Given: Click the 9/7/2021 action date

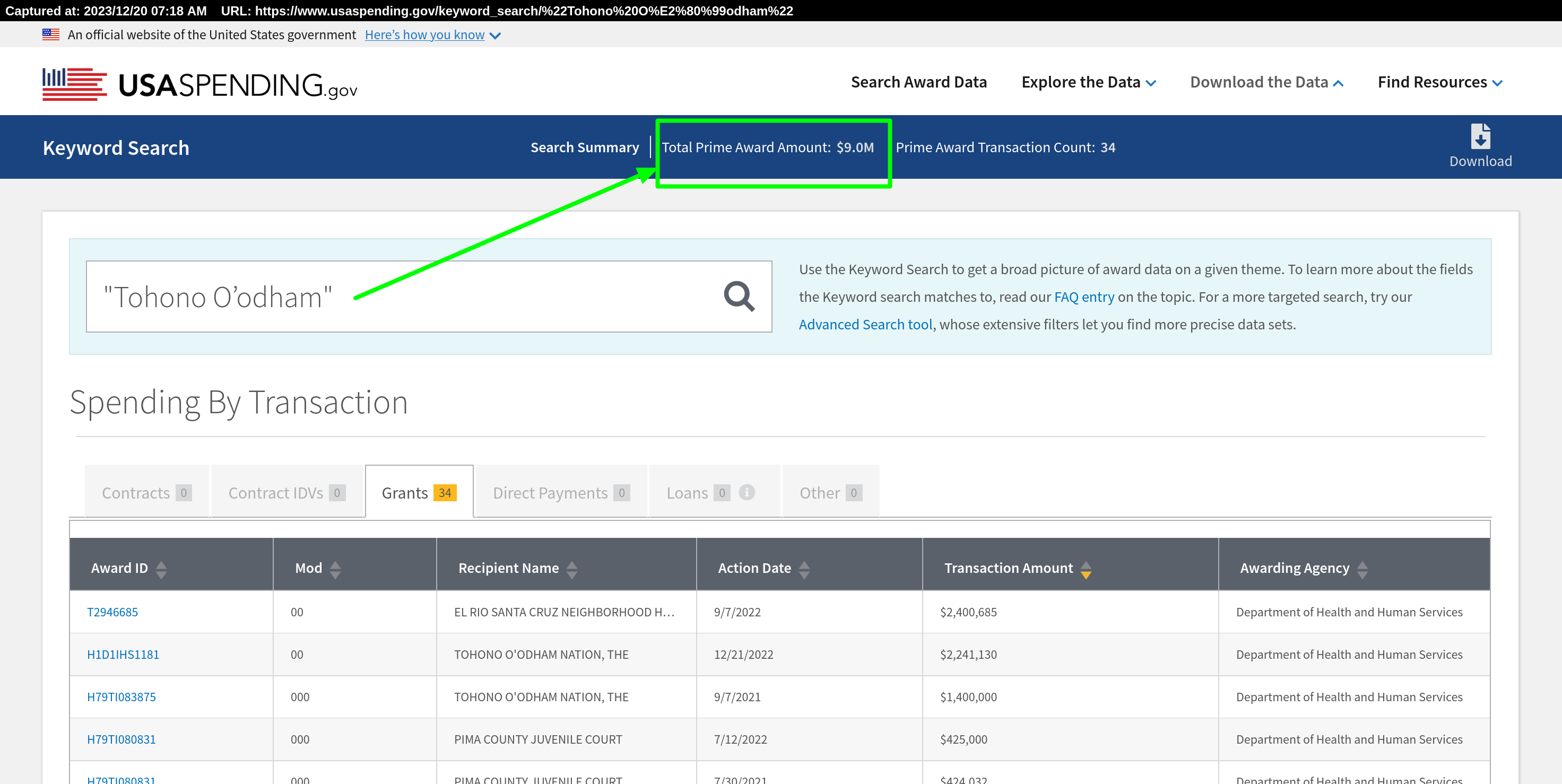Looking at the screenshot, I should pos(737,696).
